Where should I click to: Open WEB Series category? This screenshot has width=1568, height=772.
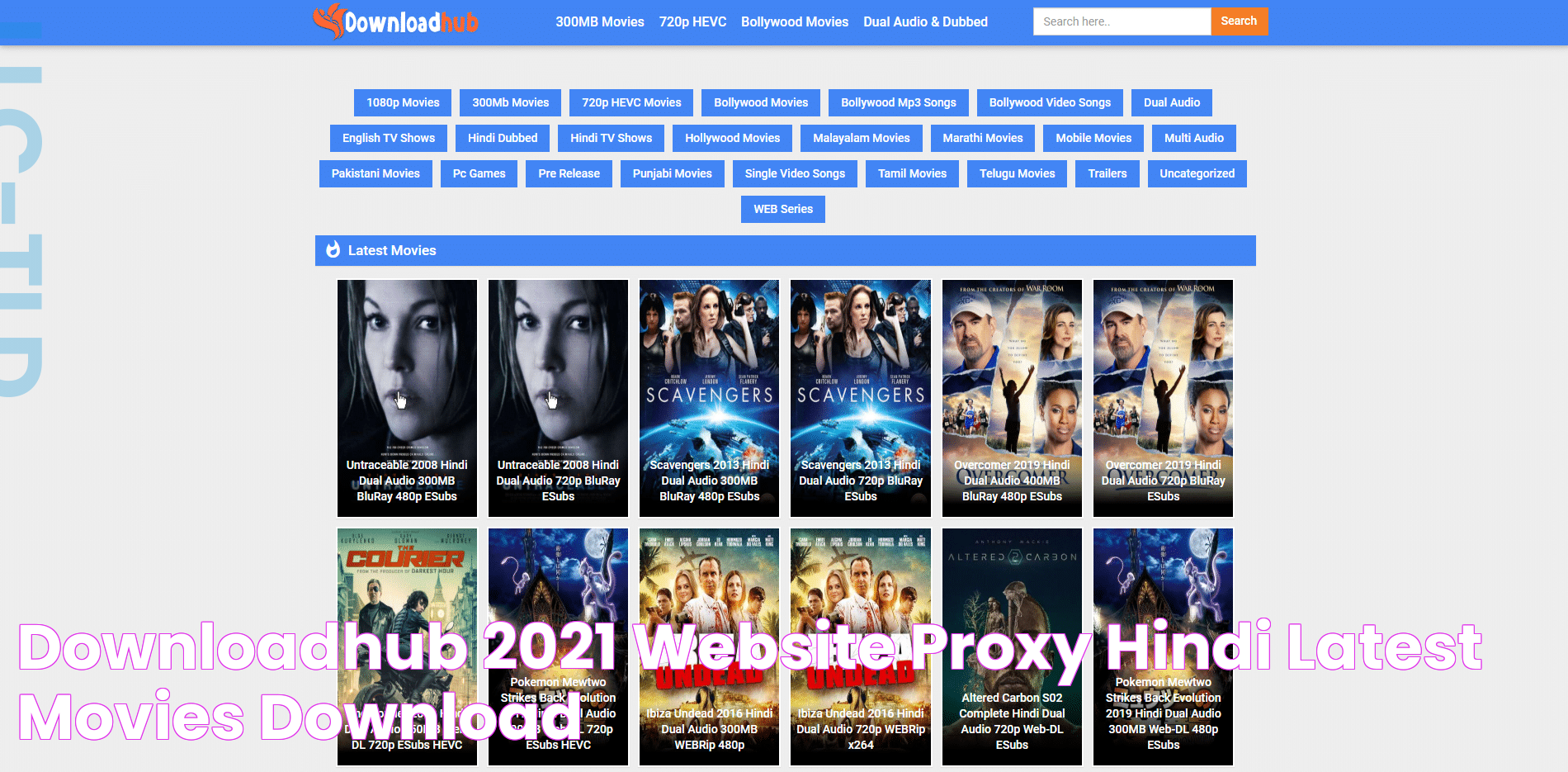(783, 209)
